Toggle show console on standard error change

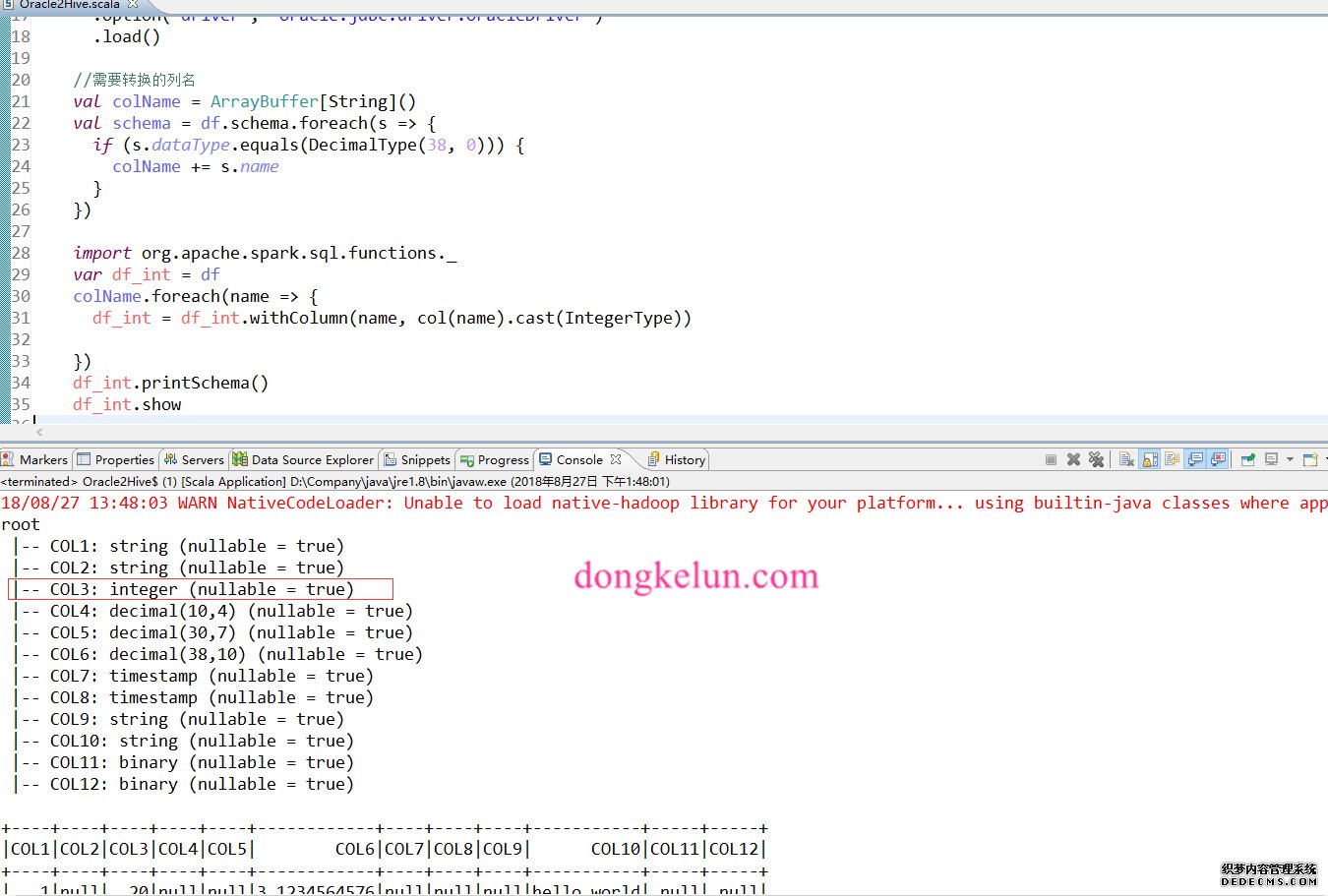pyautogui.click(x=1218, y=459)
